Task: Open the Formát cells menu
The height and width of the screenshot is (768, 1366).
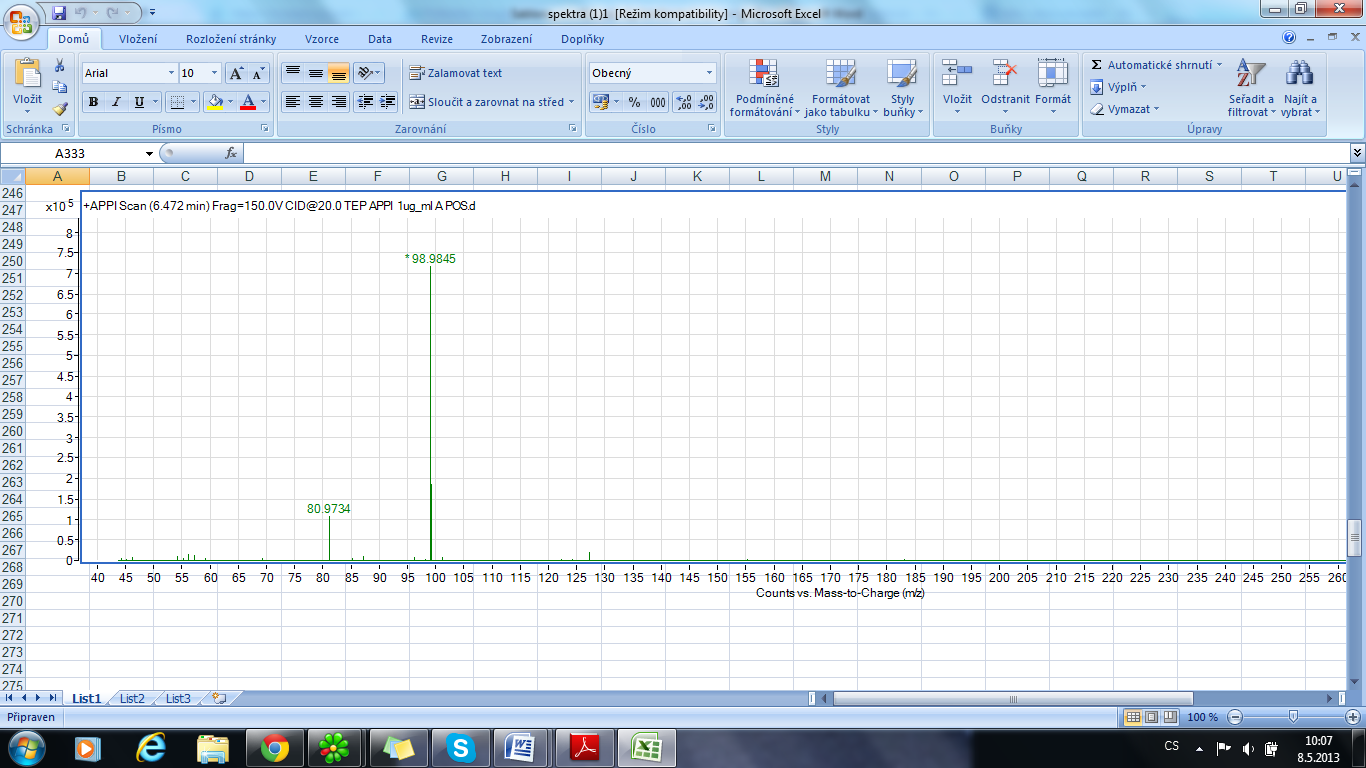Action: point(1053,86)
